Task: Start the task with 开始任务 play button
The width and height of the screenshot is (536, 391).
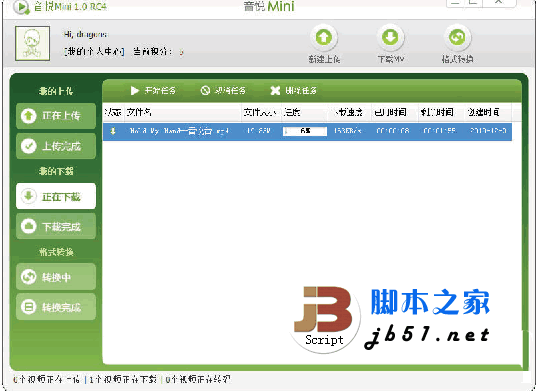Action: [x=153, y=91]
